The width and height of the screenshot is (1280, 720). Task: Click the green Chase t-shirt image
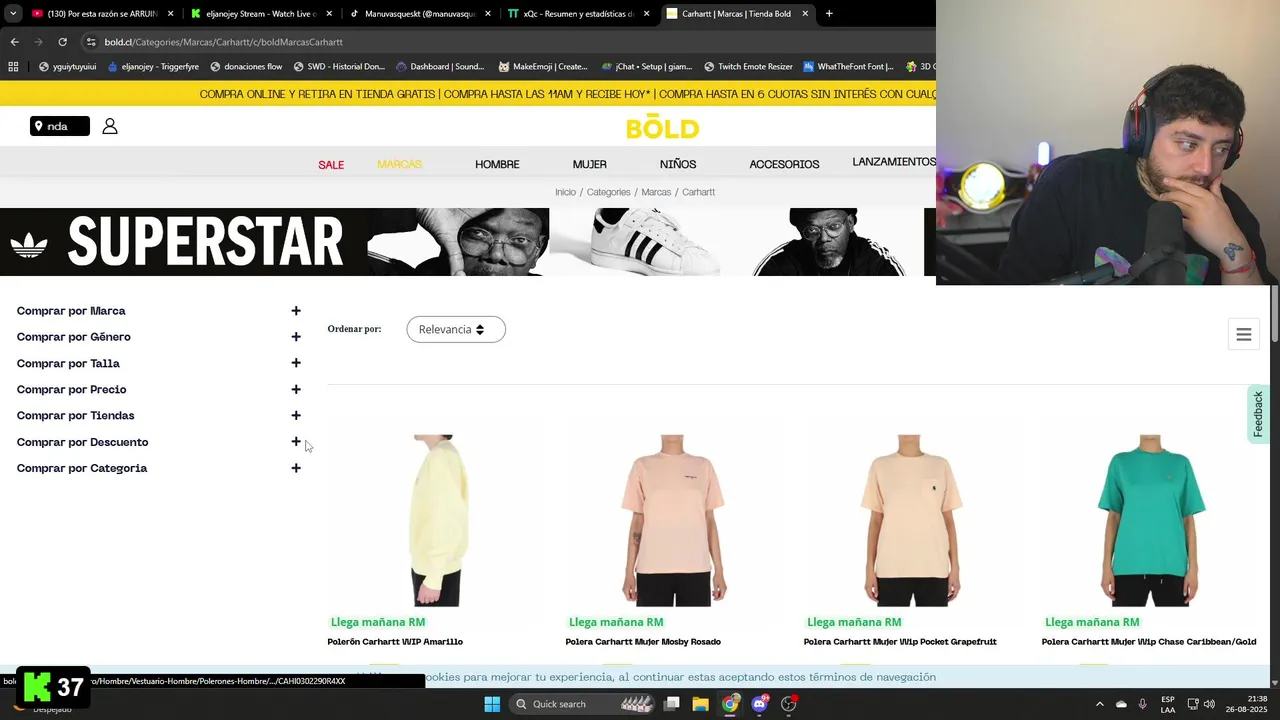click(1149, 520)
